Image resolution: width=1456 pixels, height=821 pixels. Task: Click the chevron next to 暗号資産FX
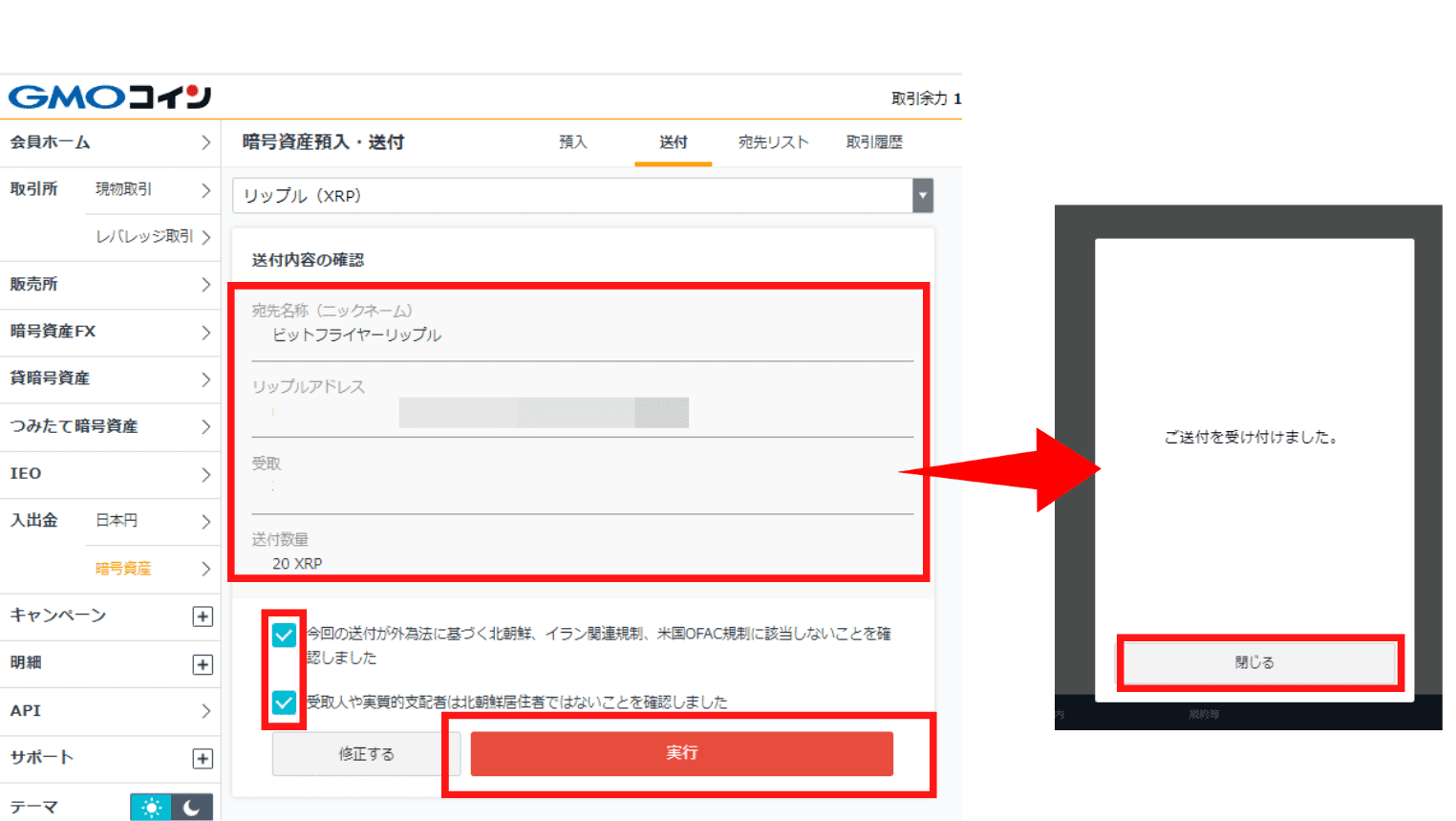click(205, 332)
